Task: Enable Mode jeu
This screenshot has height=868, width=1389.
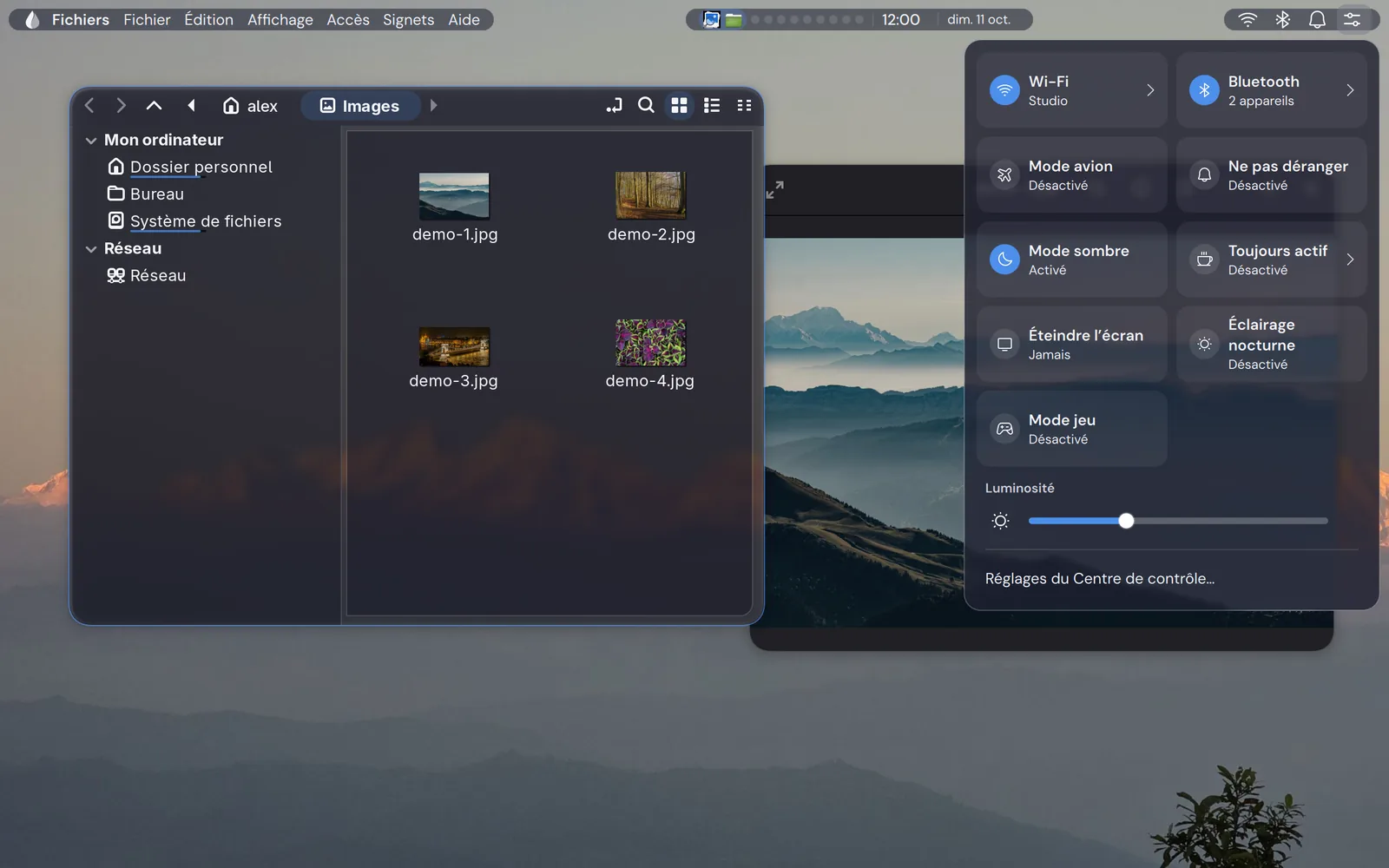Action: (1071, 429)
